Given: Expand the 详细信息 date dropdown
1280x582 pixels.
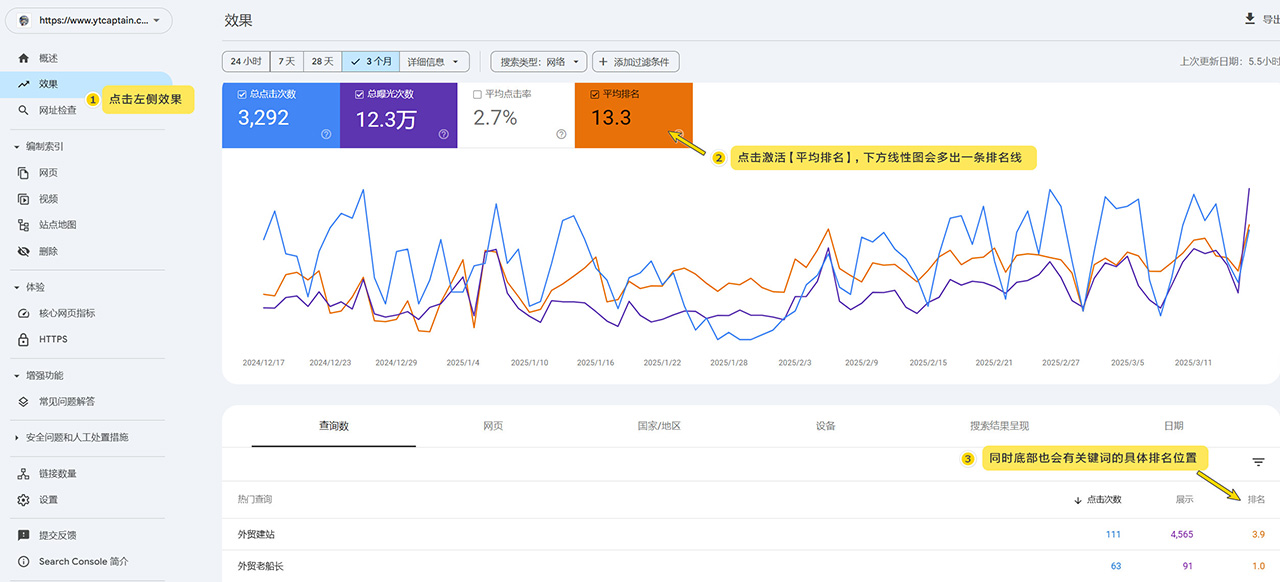Looking at the screenshot, I should pos(435,62).
